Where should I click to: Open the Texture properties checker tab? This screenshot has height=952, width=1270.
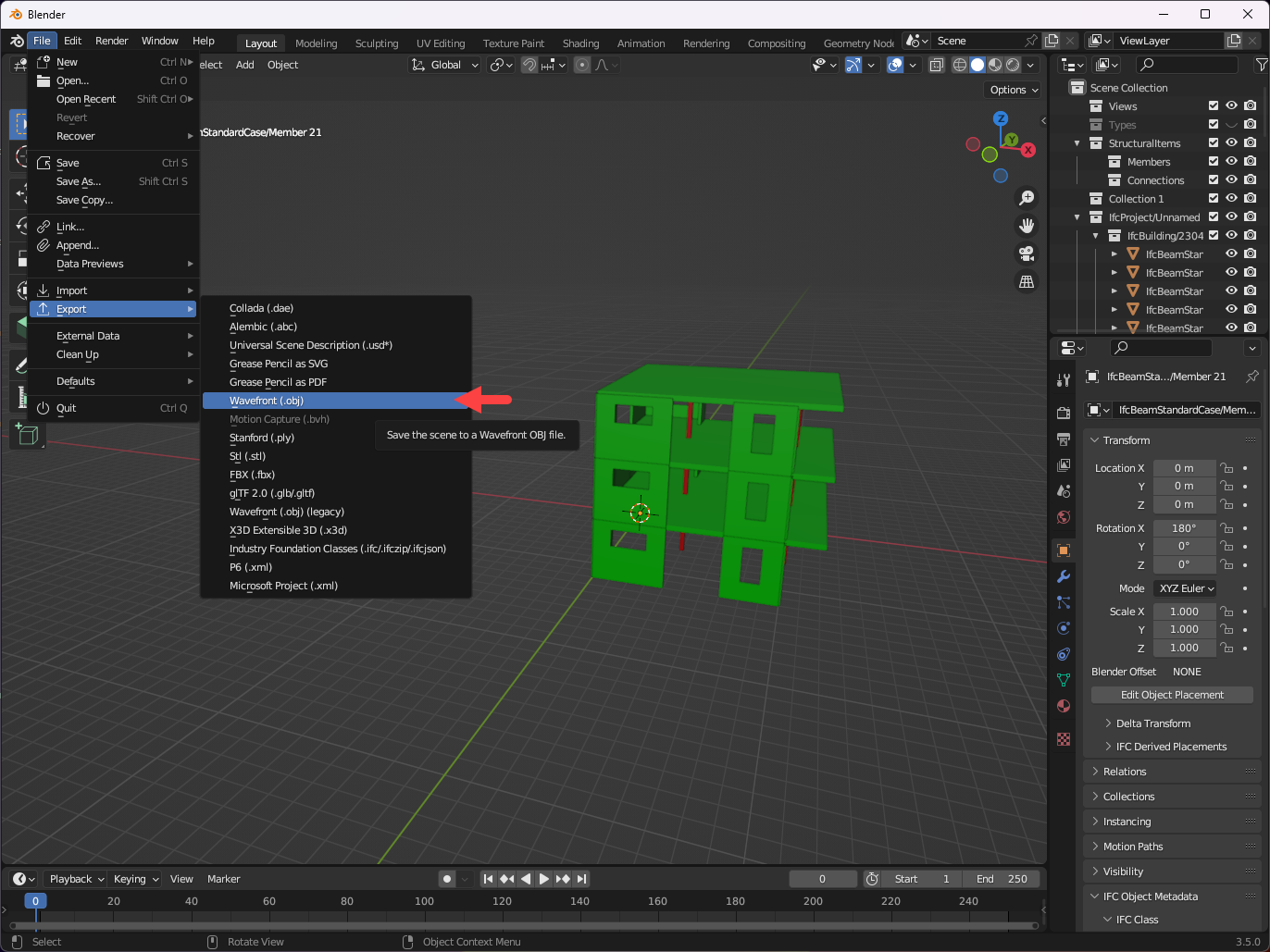coord(1064,739)
